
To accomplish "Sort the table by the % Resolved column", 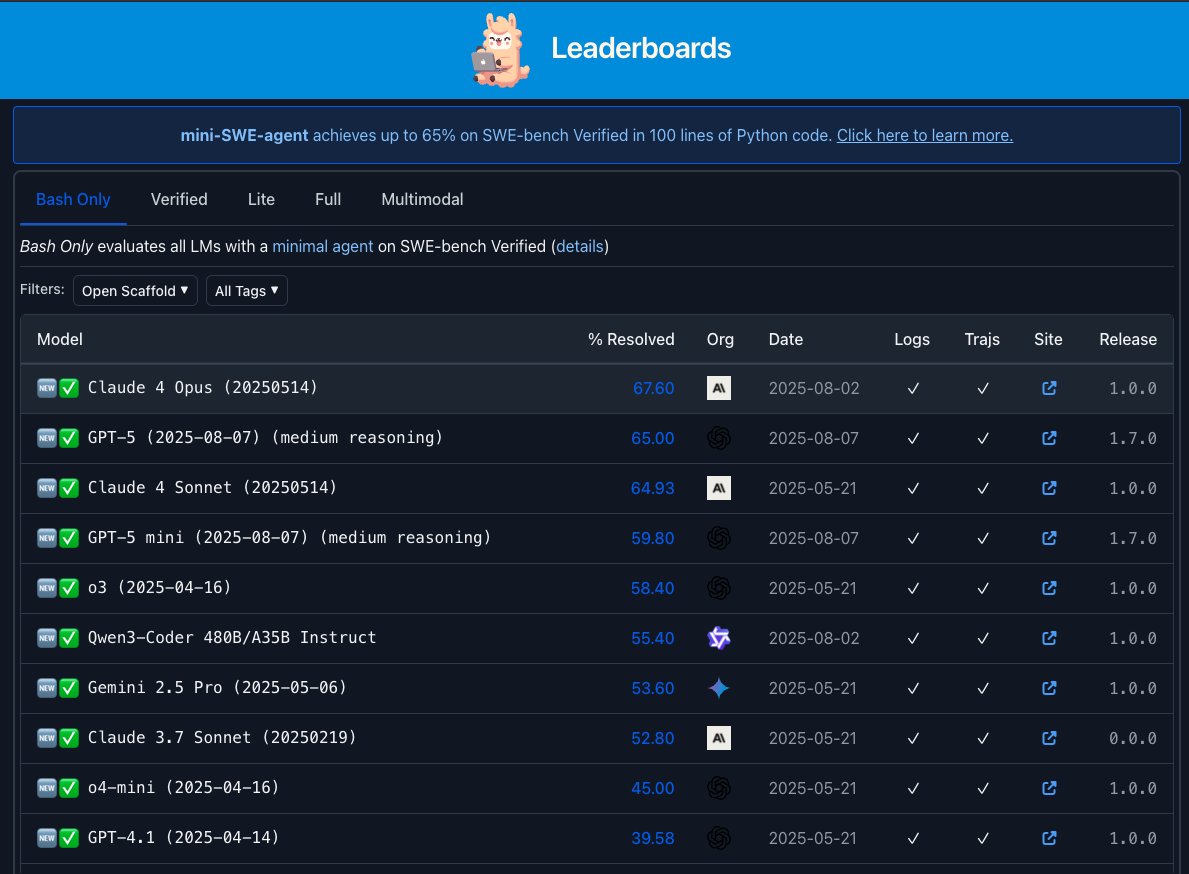I will point(631,339).
